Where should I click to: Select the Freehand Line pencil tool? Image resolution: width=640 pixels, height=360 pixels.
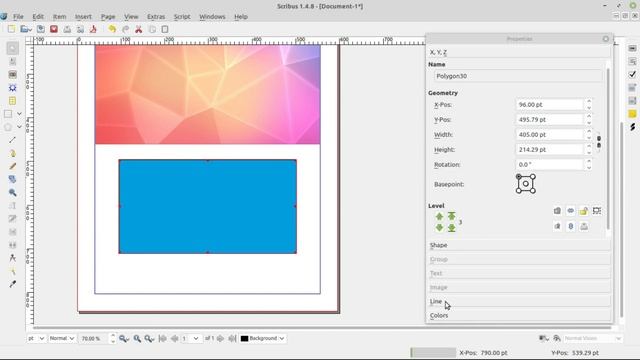click(13, 166)
